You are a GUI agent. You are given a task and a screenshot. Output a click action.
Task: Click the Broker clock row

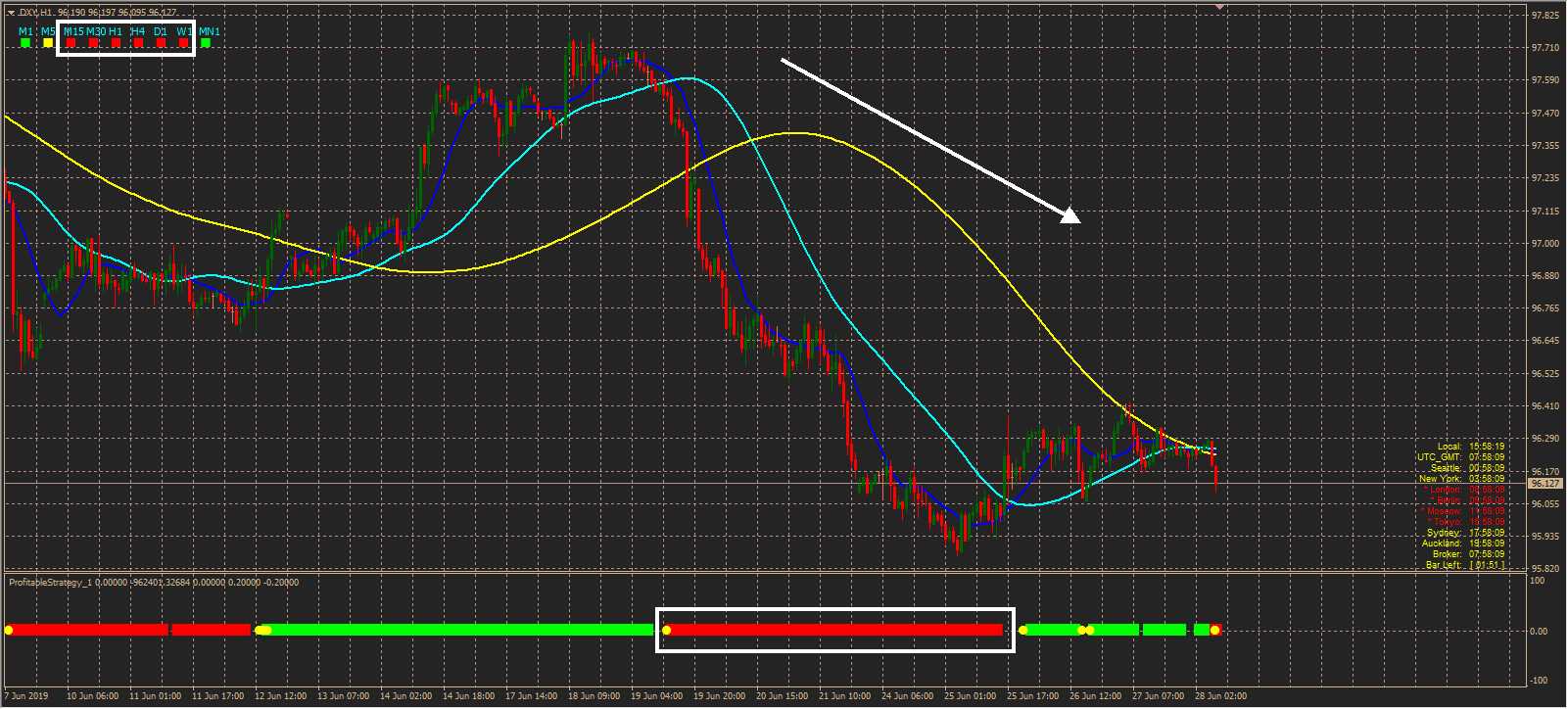coord(1468,553)
